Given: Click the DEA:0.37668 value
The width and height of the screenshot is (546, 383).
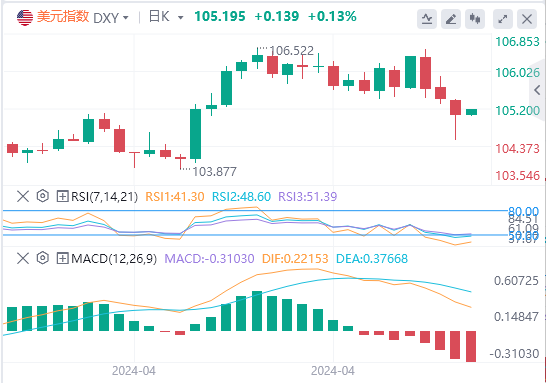Looking at the screenshot, I should tap(372, 259).
